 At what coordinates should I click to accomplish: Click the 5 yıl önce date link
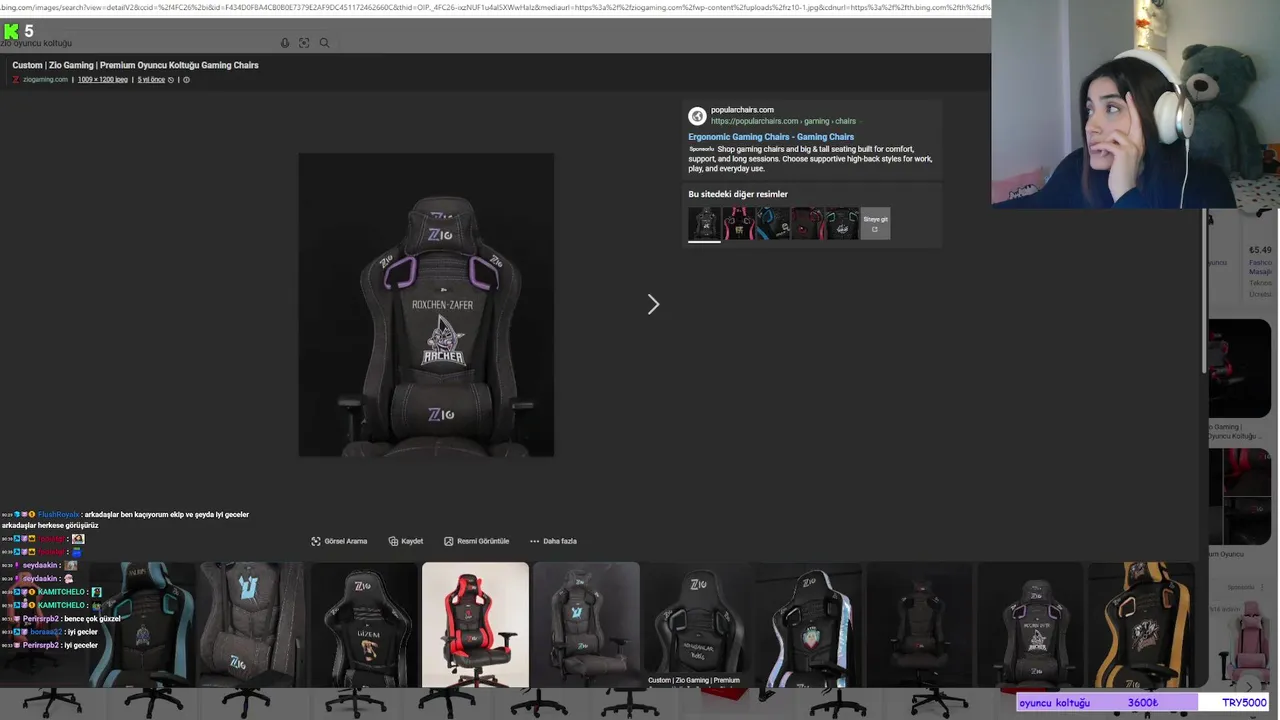click(x=151, y=80)
